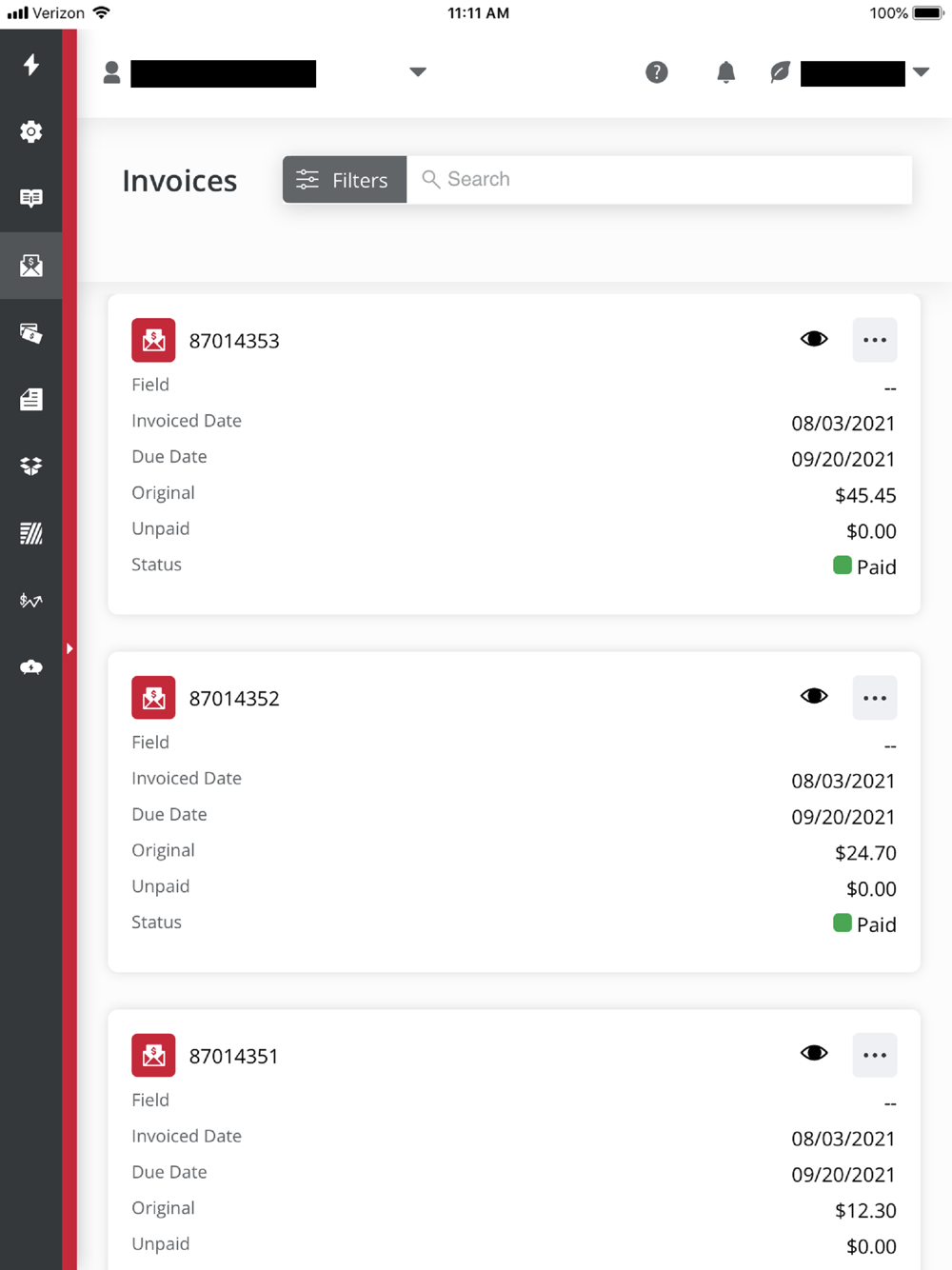The height and width of the screenshot is (1270, 952).
Task: Open the open-box products sidebar icon
Action: (x=31, y=466)
